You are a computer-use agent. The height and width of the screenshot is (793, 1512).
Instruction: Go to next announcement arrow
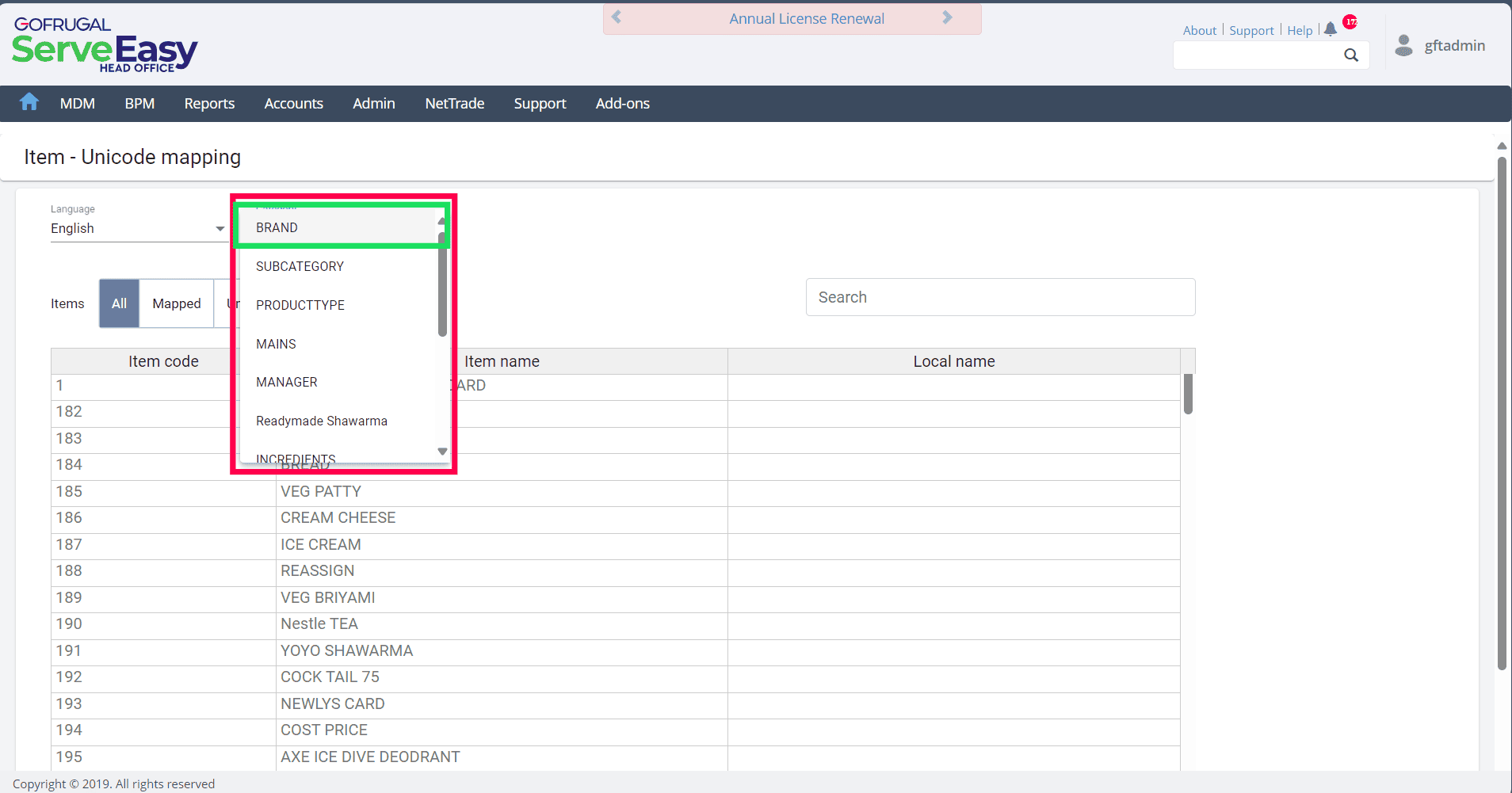(947, 17)
